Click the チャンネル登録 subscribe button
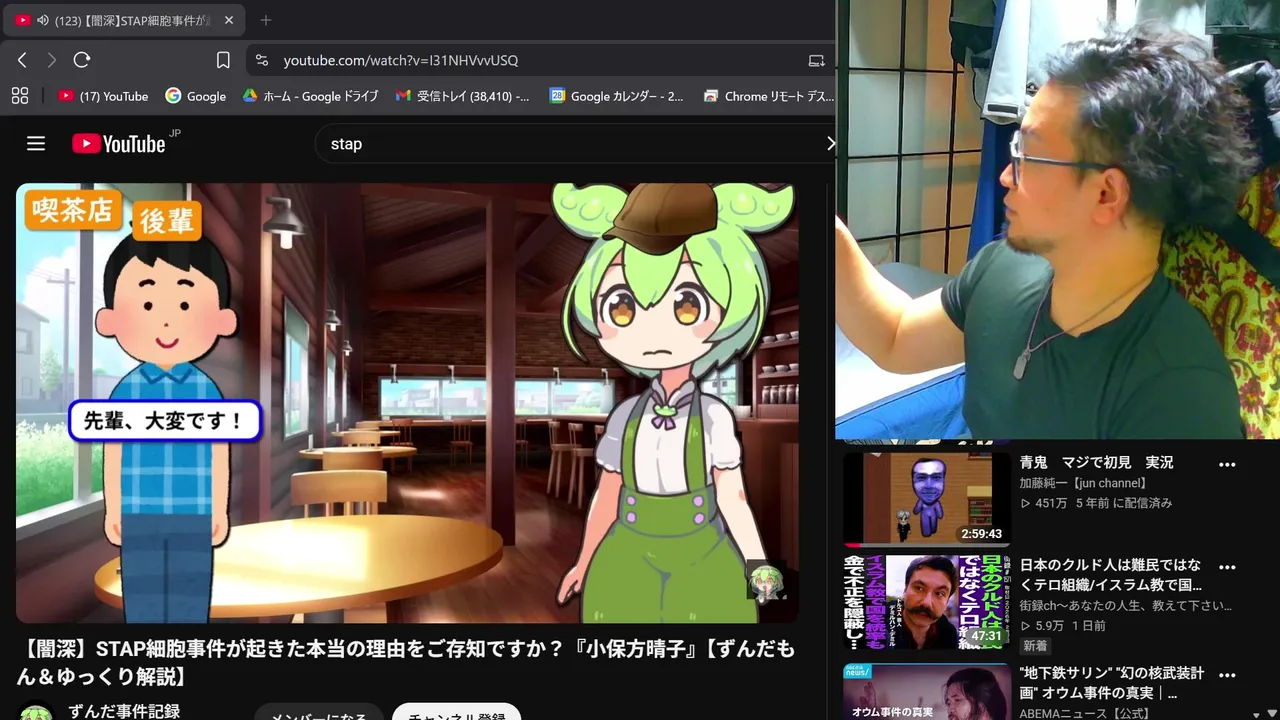The image size is (1280, 720). 456,716
